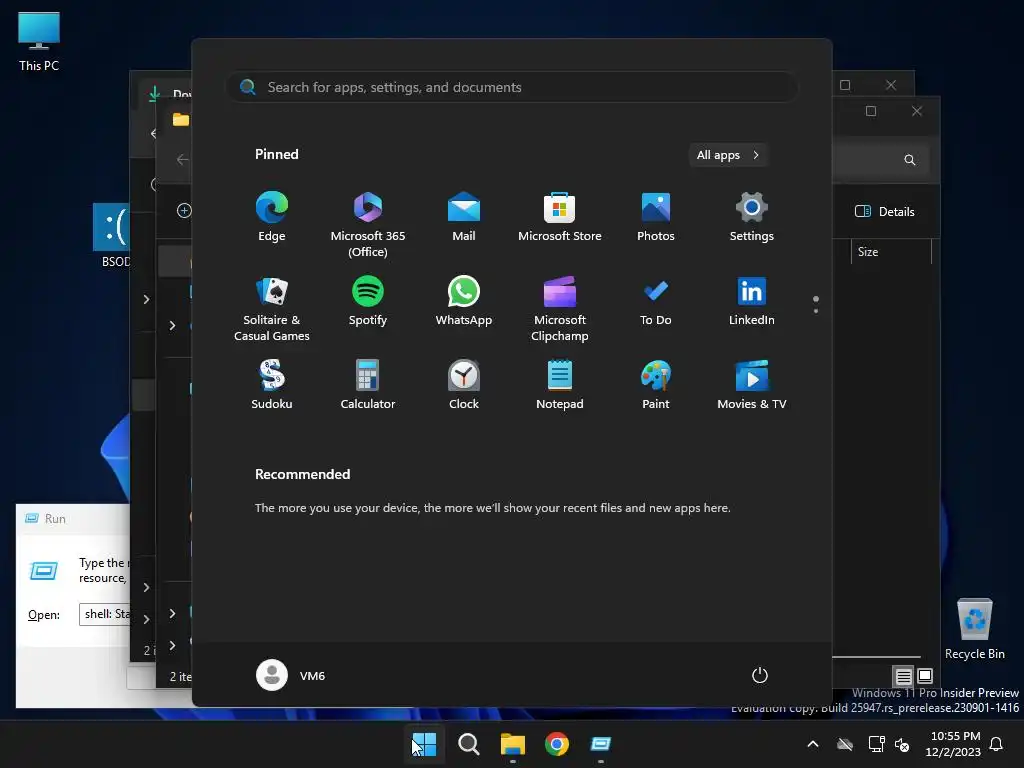This screenshot has width=1024, height=768.
Task: Launch Movies & TV
Action: [752, 385]
